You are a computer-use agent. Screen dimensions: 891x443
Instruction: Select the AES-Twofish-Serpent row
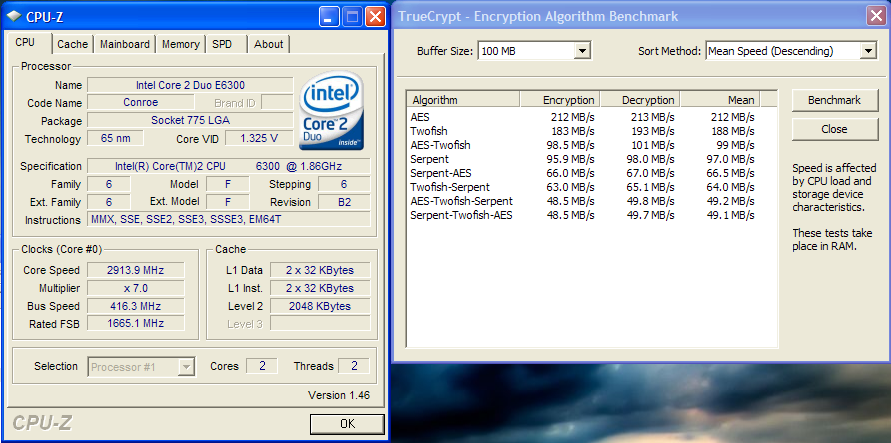point(591,200)
